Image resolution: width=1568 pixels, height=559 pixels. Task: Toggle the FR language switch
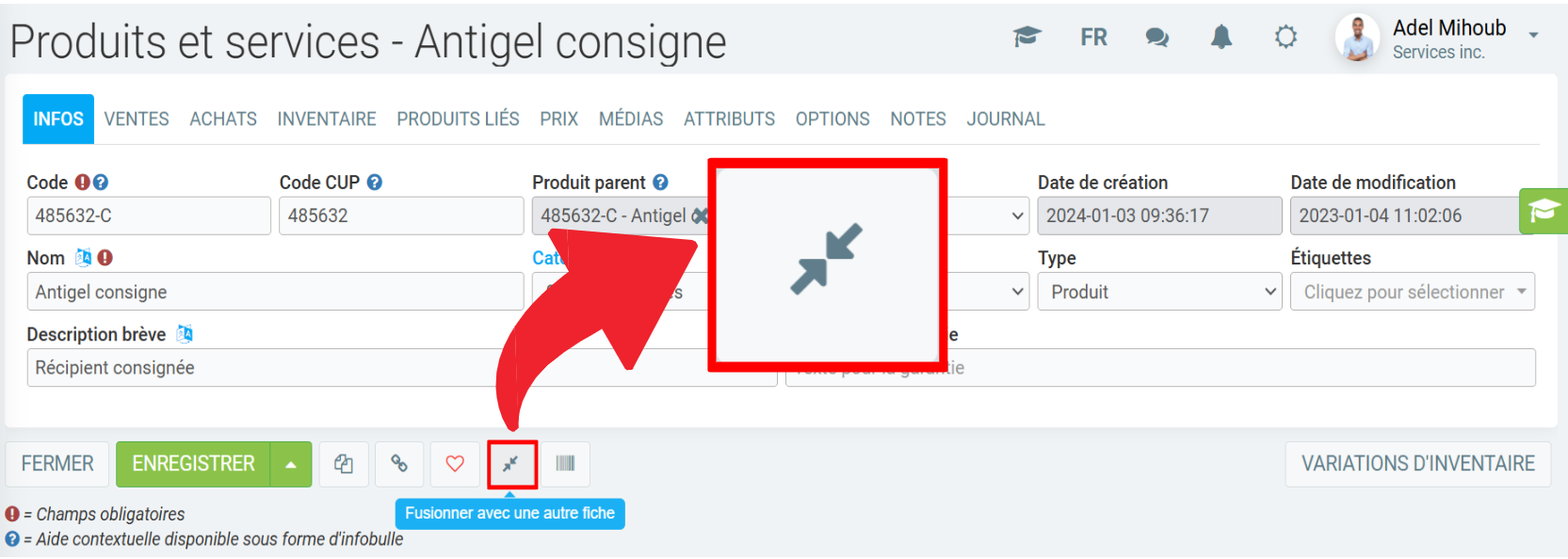[1093, 38]
